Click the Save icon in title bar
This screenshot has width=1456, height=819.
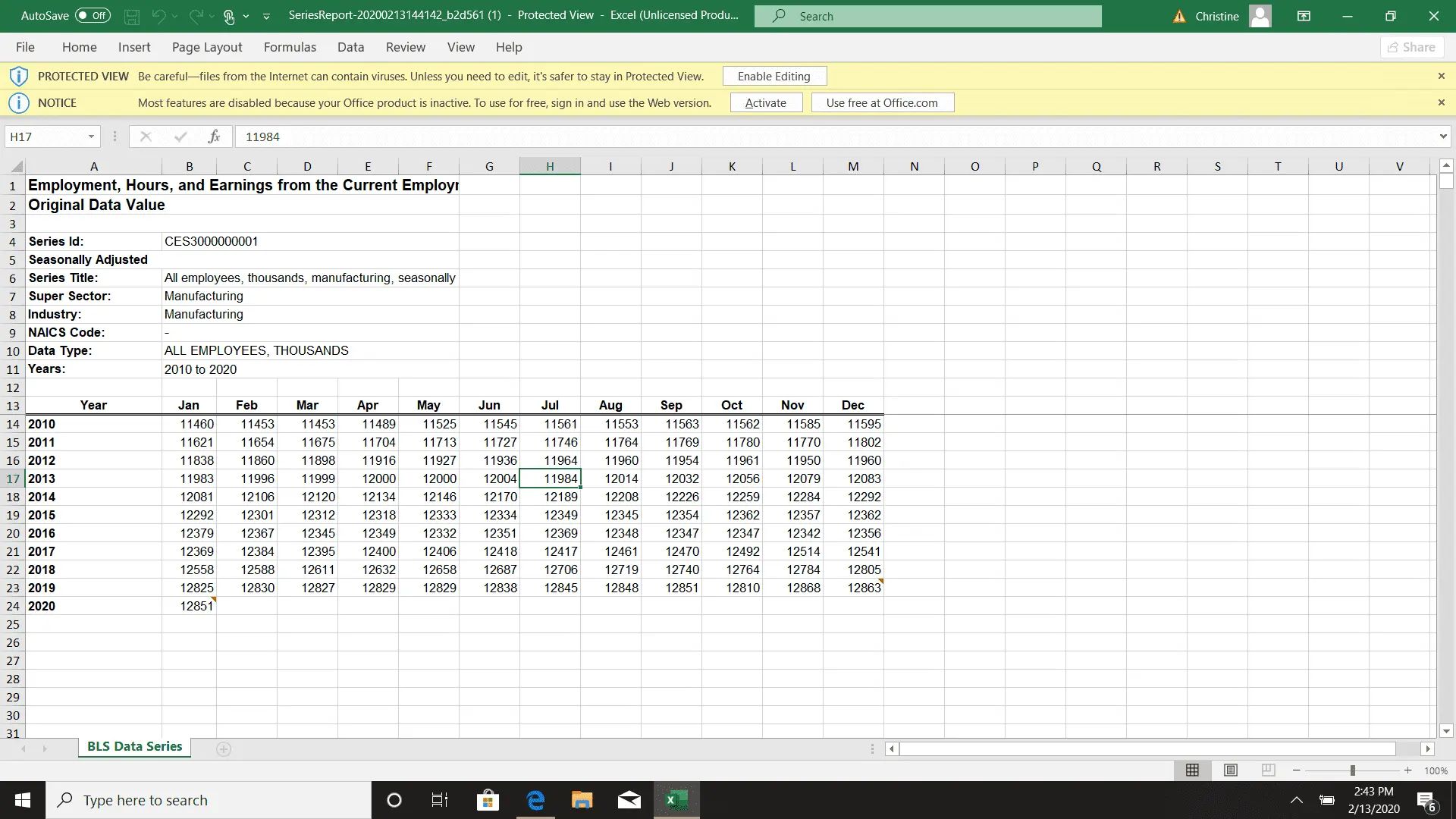[x=131, y=16]
